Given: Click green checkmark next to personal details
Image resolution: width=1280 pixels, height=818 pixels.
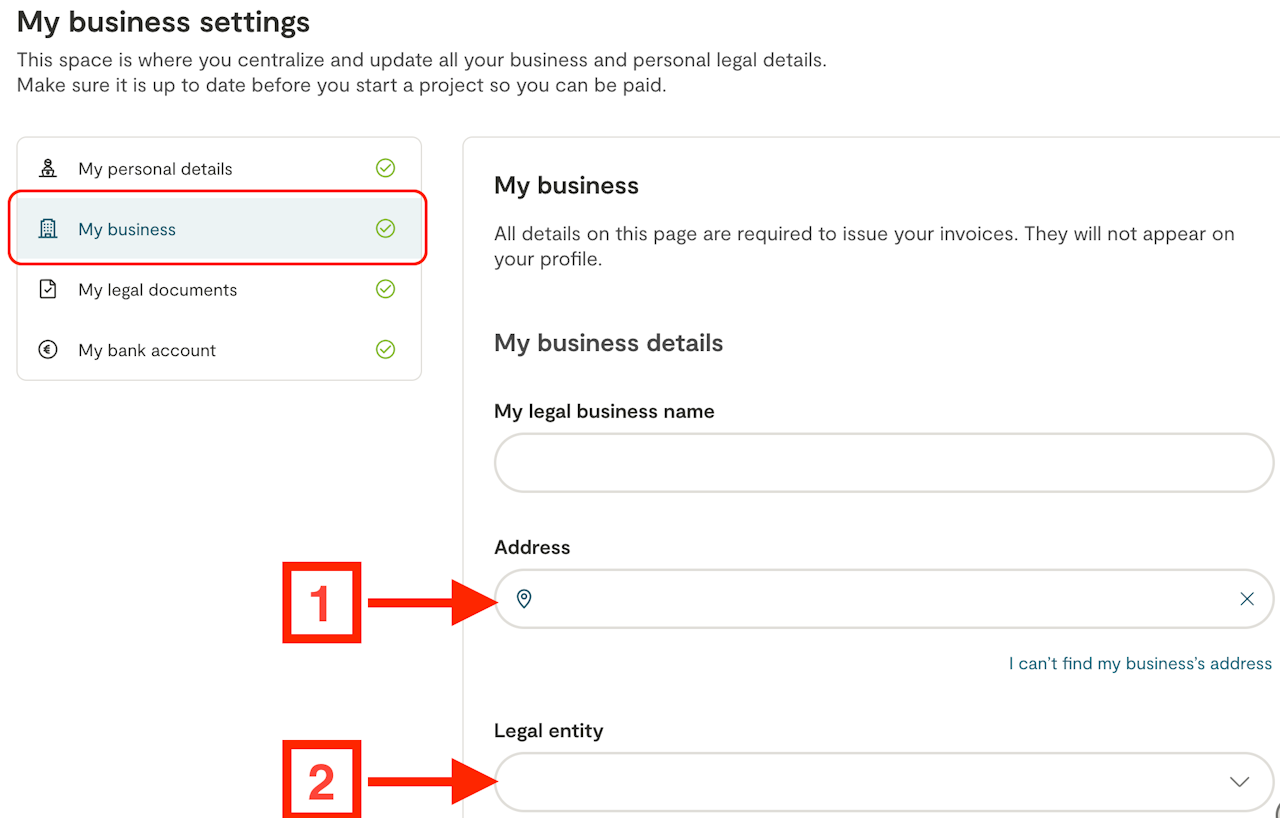Looking at the screenshot, I should pyautogui.click(x=385, y=168).
